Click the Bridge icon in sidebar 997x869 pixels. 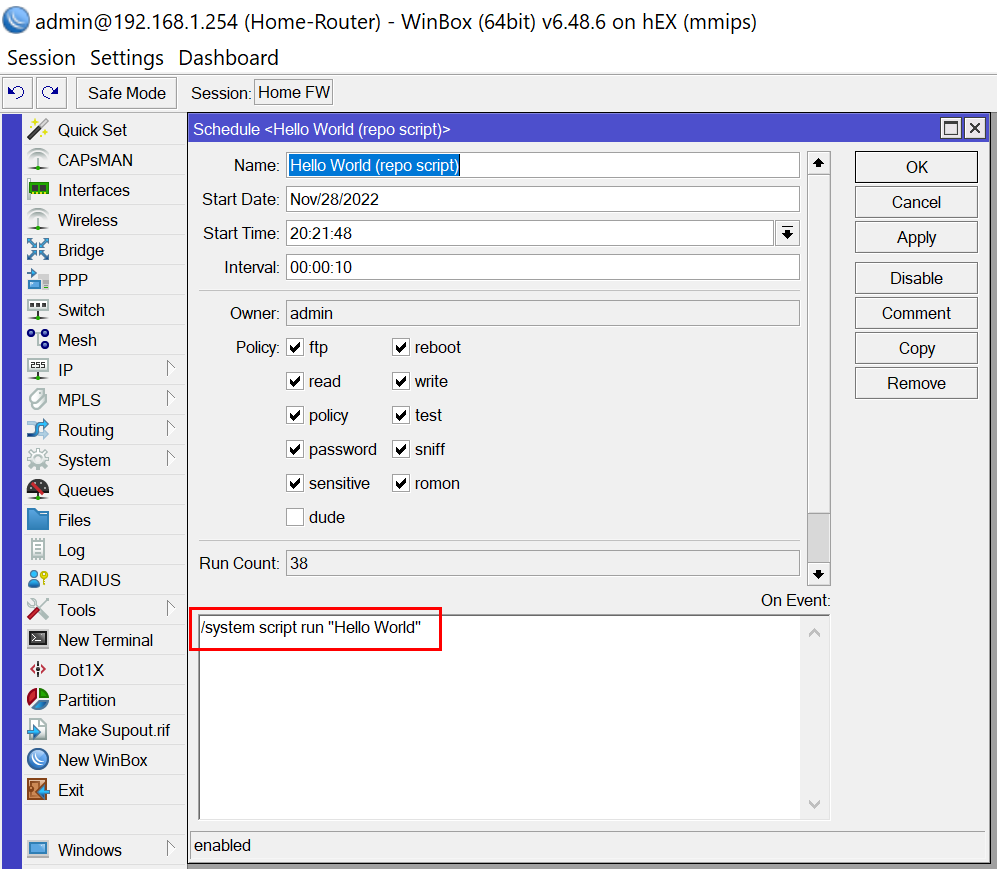pos(38,250)
